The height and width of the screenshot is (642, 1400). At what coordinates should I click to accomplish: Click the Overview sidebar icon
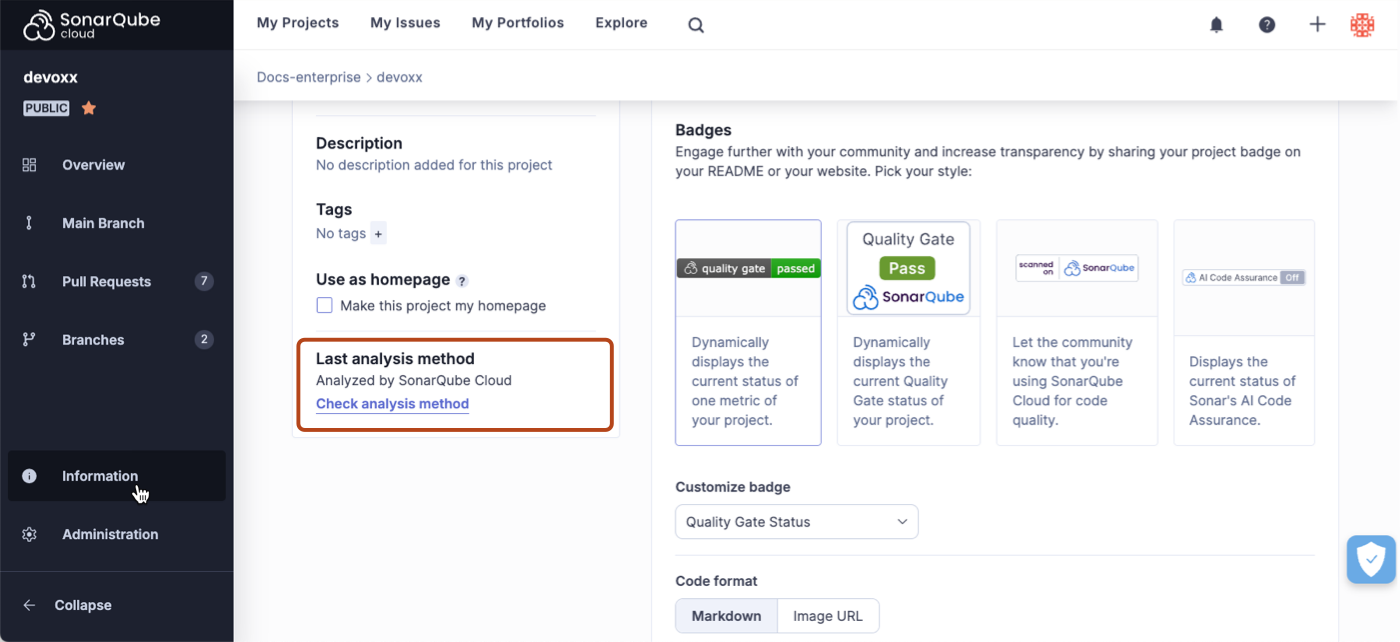(x=29, y=165)
